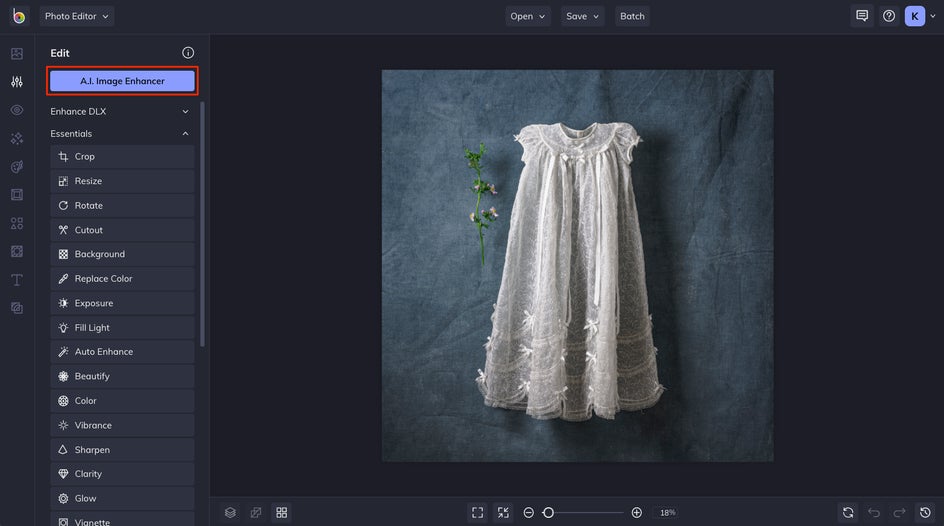Image resolution: width=944 pixels, height=526 pixels.
Task: Open the Textures sidebar icon
Action: [x=17, y=308]
